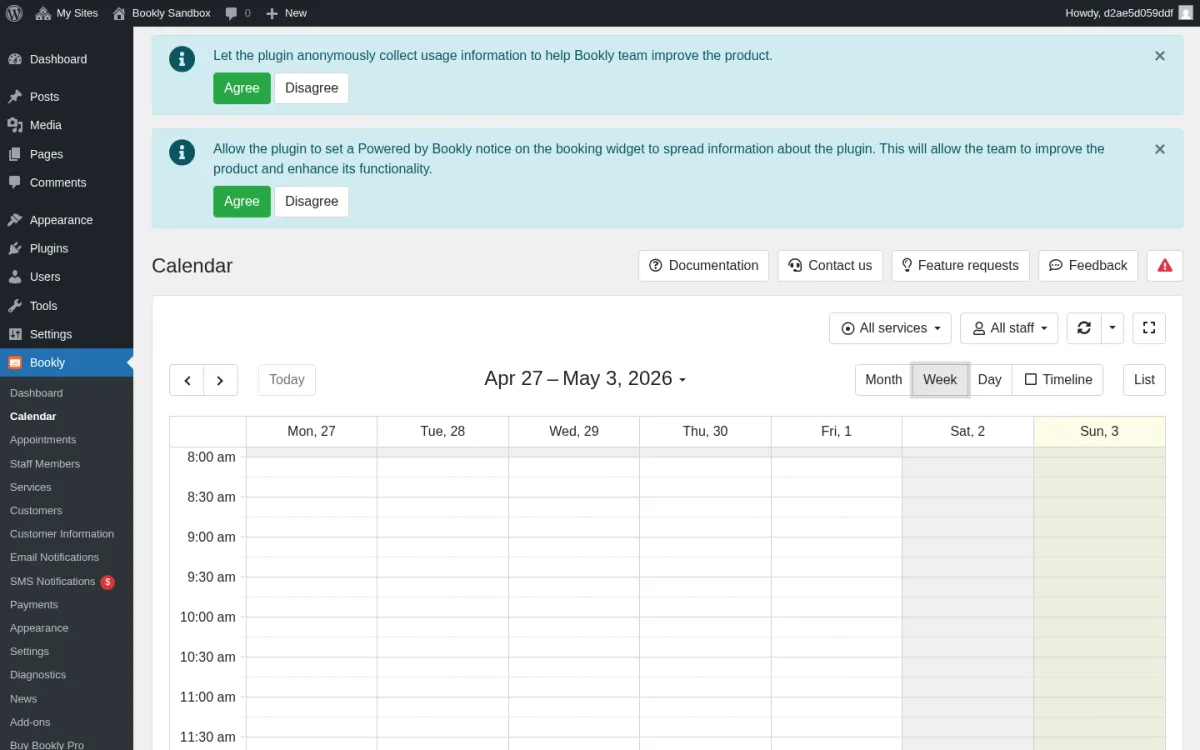1200x750 pixels.
Task: Open the refresh options dropdown arrow
Action: click(1113, 328)
